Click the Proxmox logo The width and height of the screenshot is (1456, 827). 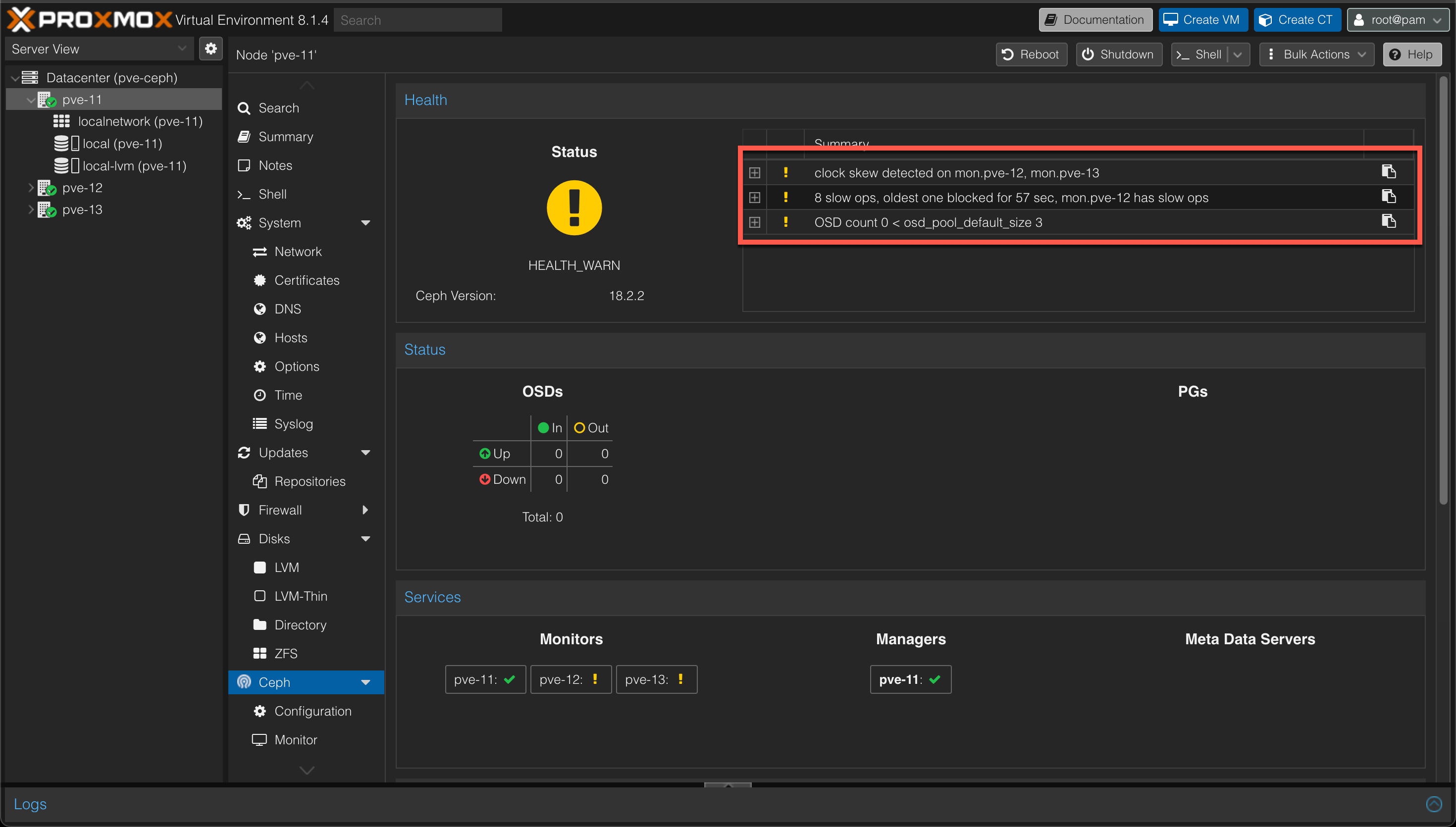(89, 20)
